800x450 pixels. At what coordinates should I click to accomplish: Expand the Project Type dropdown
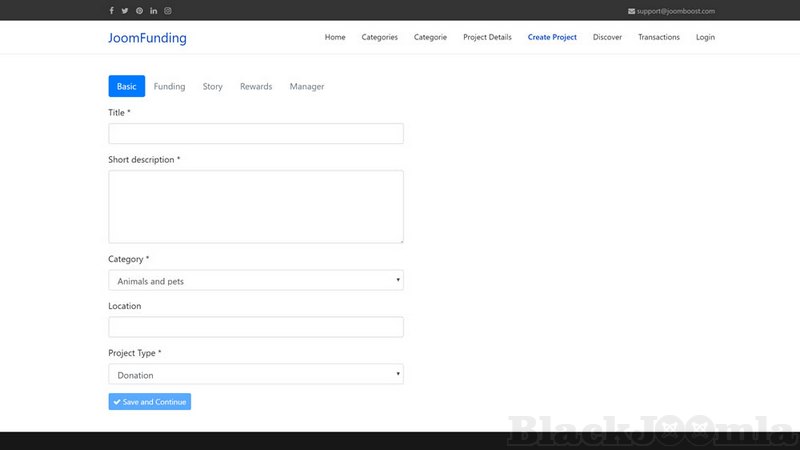click(x=255, y=375)
